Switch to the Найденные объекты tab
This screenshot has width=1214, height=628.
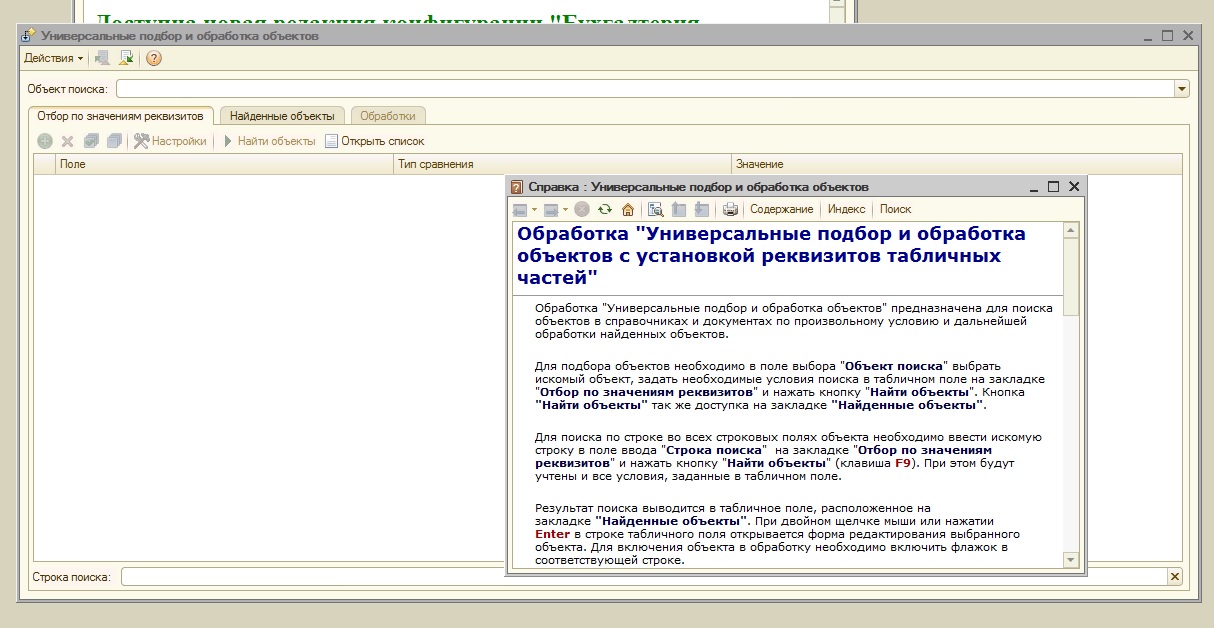282,116
